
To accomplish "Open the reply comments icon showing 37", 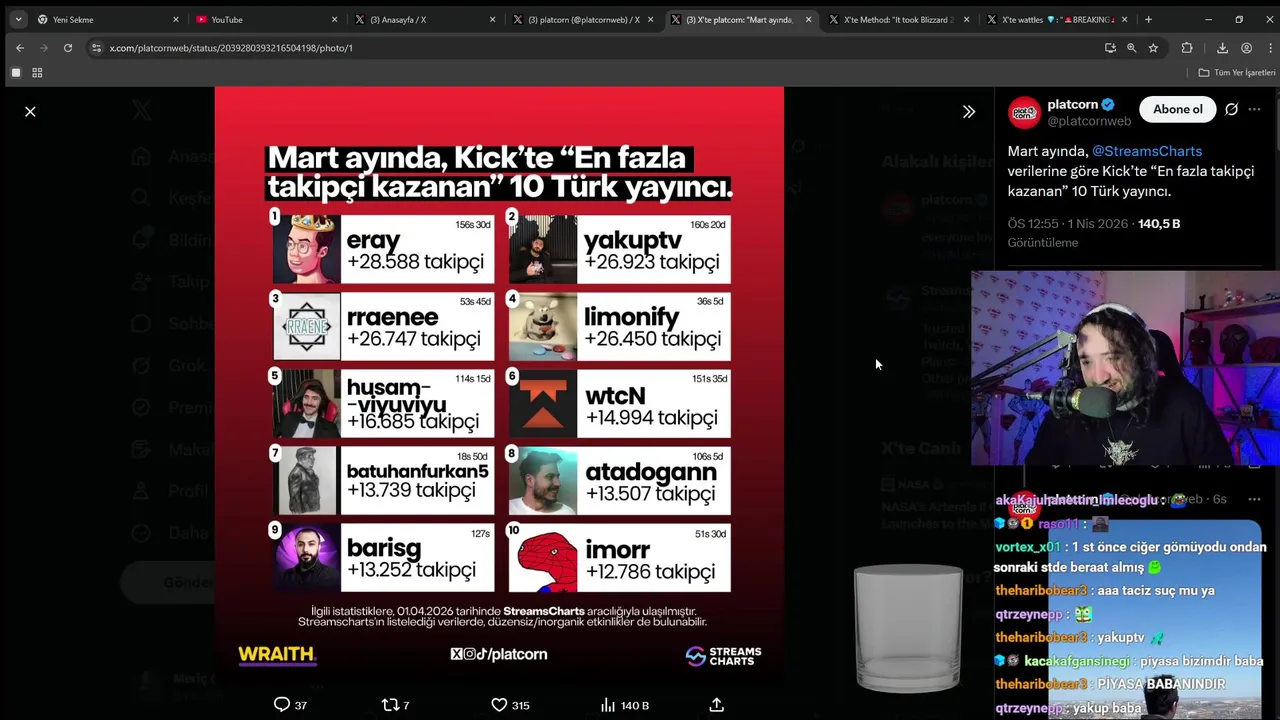I will pos(290,705).
